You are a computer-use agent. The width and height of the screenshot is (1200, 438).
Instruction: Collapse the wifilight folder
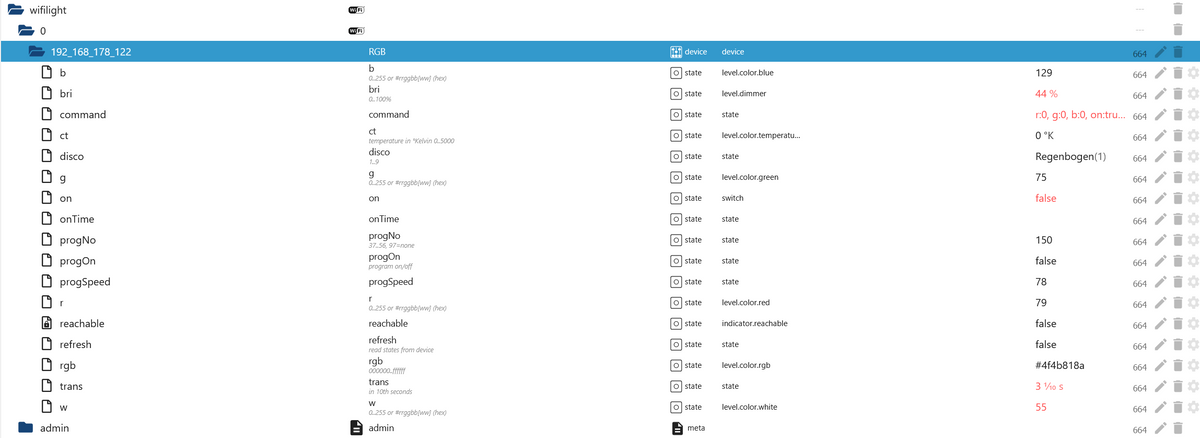[15, 10]
